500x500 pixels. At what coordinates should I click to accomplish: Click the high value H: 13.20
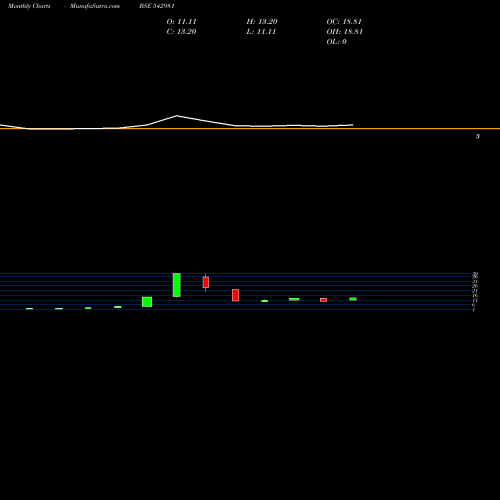262,22
